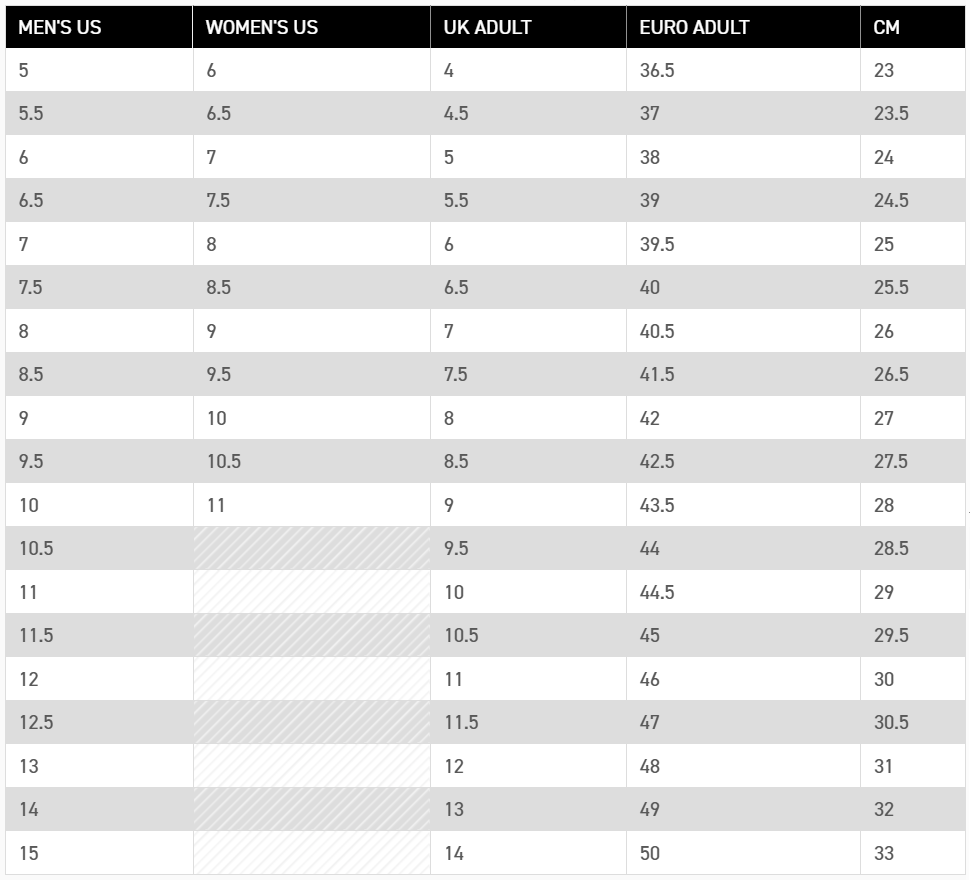Select the EURO ADULT column header
Screen dimensions: 972x881
coord(744,27)
